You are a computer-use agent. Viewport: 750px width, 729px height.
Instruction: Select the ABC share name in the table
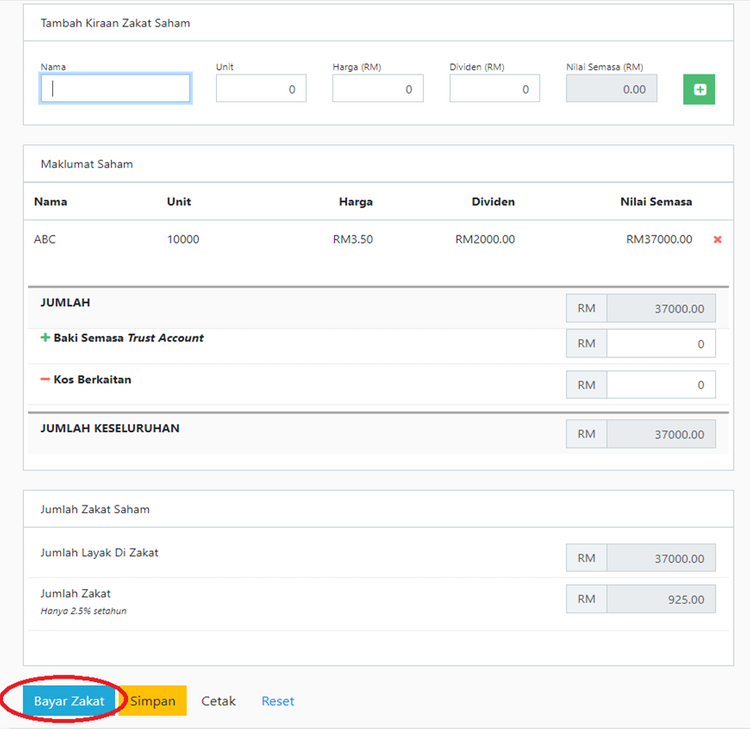[44, 239]
